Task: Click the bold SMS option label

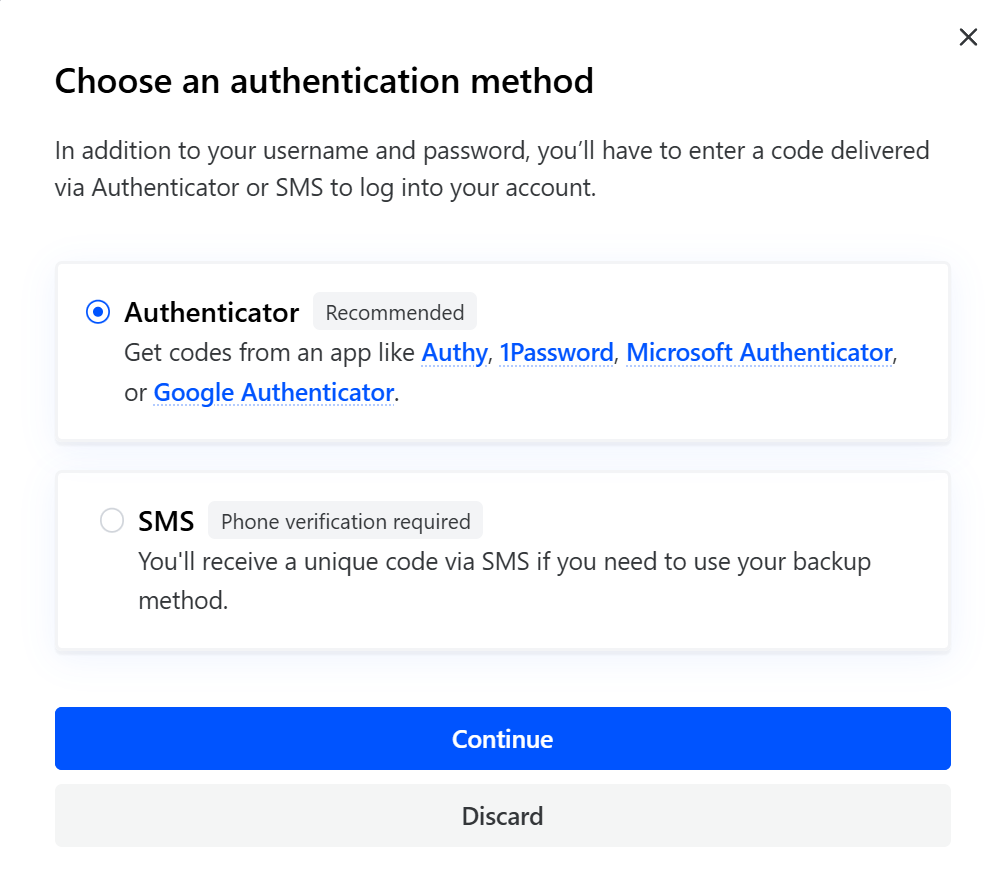Action: tap(165, 521)
